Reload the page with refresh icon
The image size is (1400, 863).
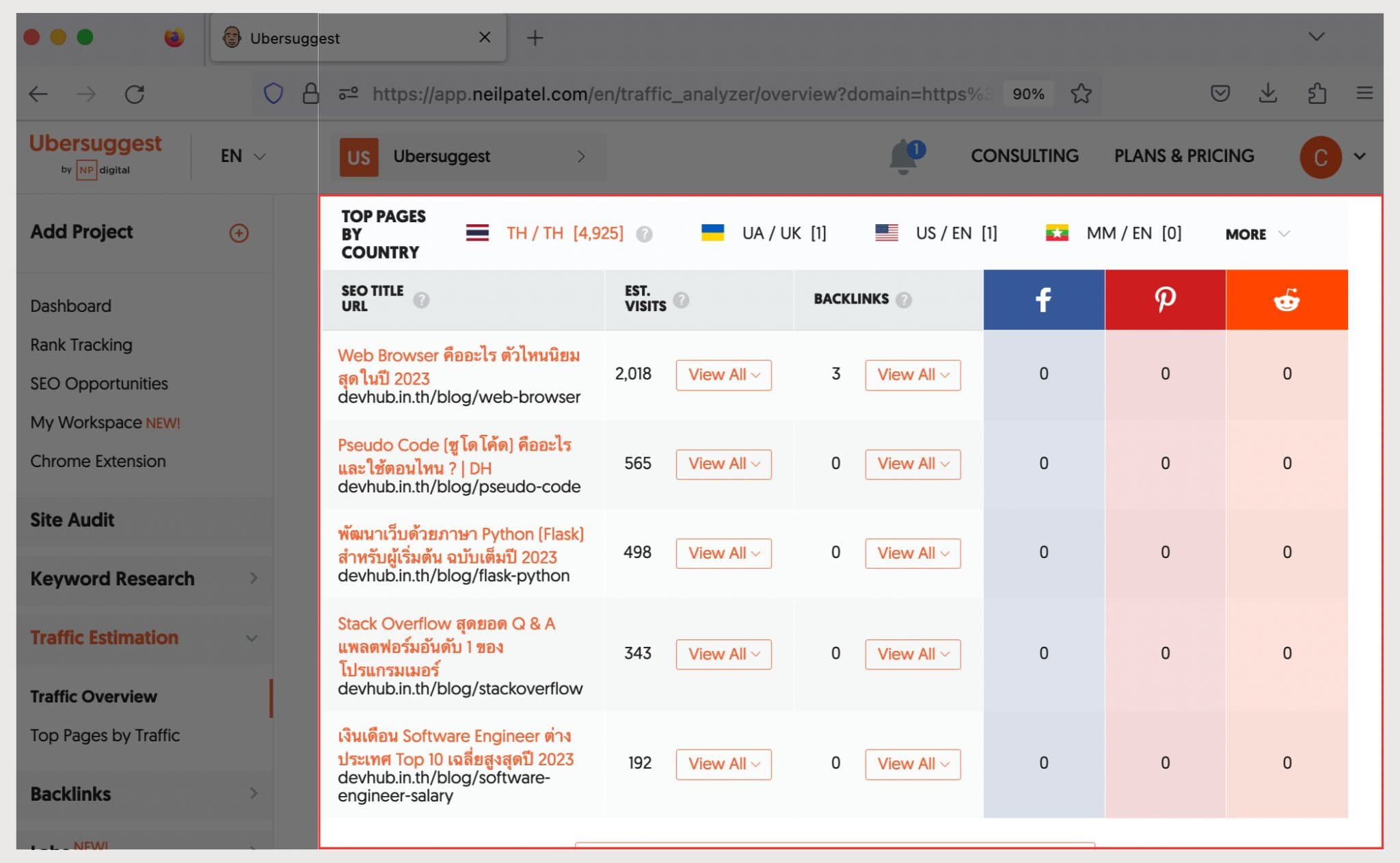135,94
